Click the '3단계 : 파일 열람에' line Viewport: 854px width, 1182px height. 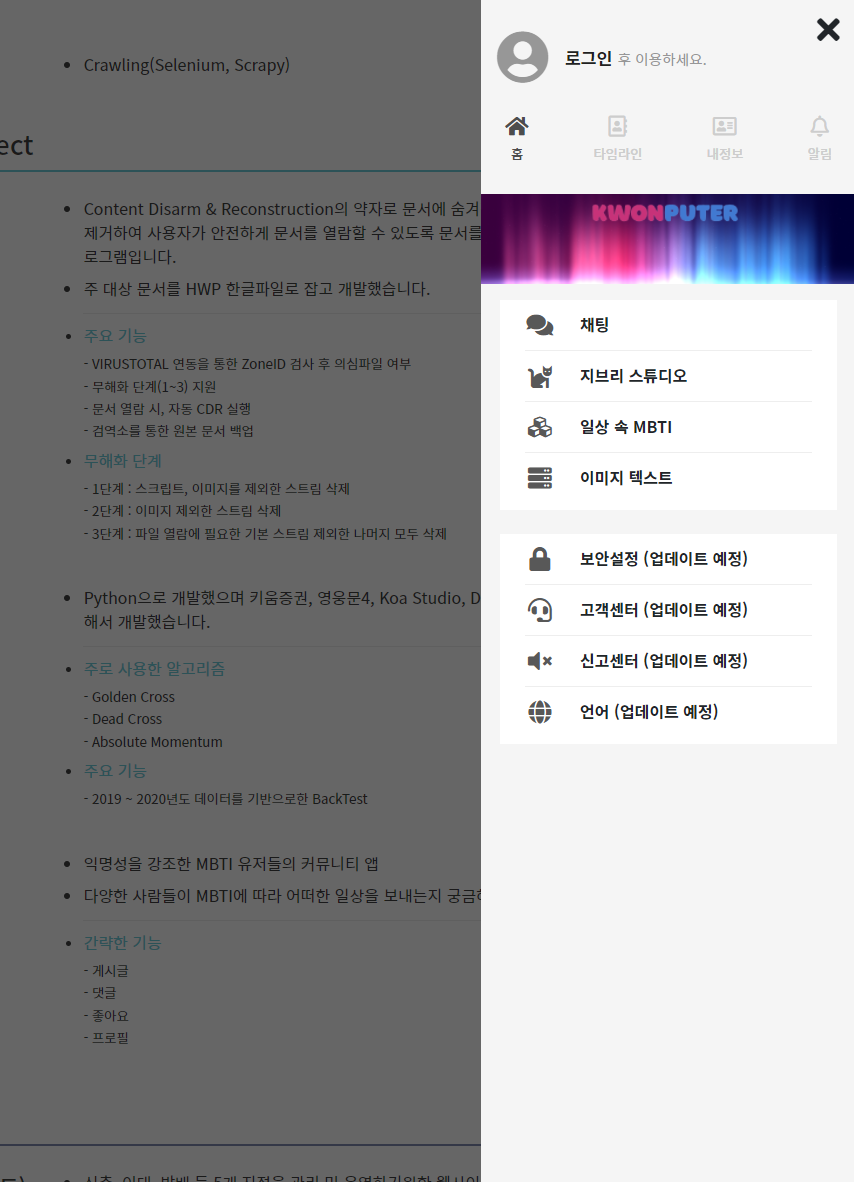(x=265, y=534)
